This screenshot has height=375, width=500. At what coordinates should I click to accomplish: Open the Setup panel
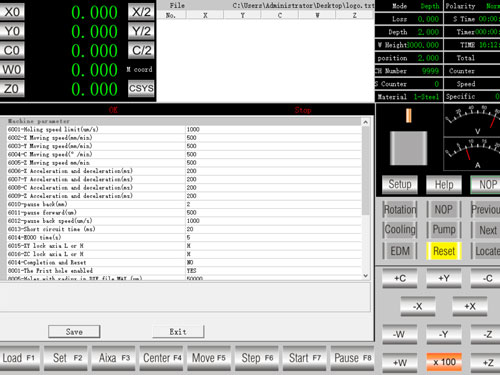[x=400, y=184]
